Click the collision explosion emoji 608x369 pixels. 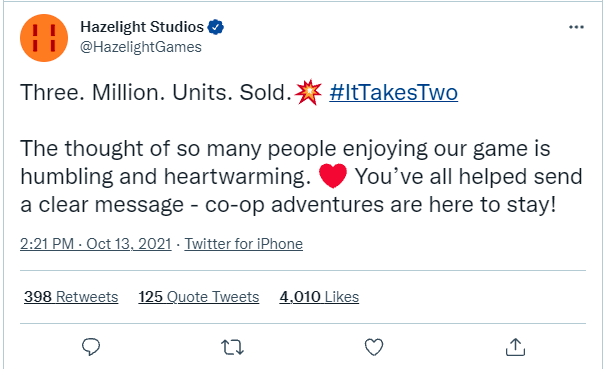coord(308,92)
